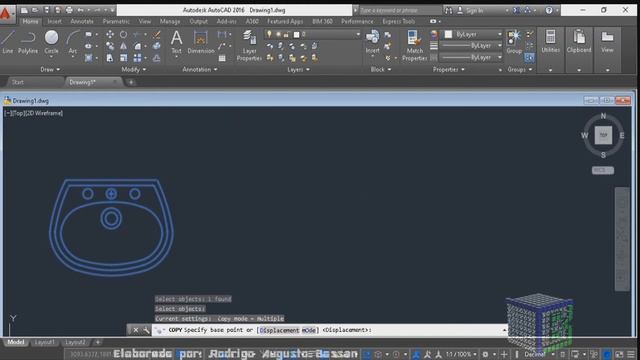The width and height of the screenshot is (640, 360).
Task: Expand the Block panel
Action: point(380,69)
